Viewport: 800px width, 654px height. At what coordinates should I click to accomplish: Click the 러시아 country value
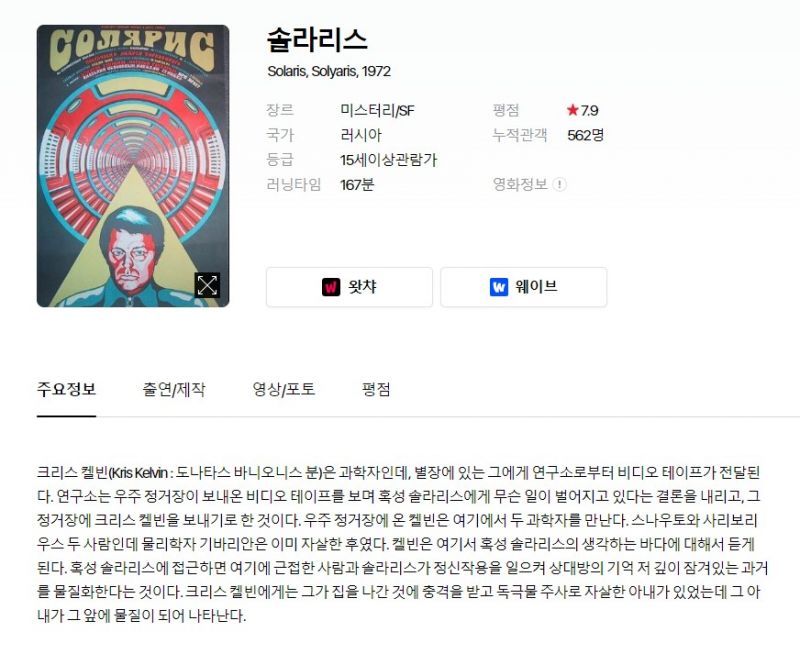pyautogui.click(x=361, y=135)
